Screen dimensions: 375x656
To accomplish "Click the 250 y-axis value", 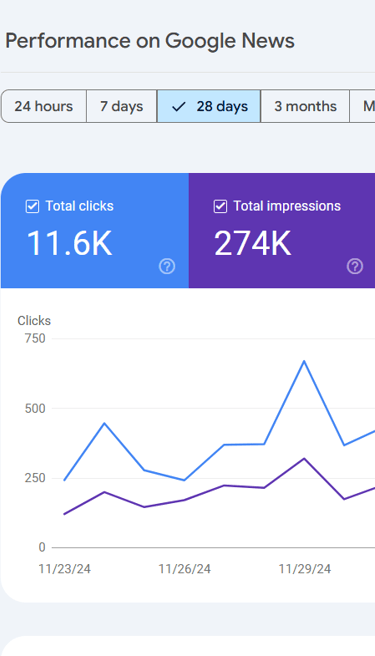I will coord(35,478).
